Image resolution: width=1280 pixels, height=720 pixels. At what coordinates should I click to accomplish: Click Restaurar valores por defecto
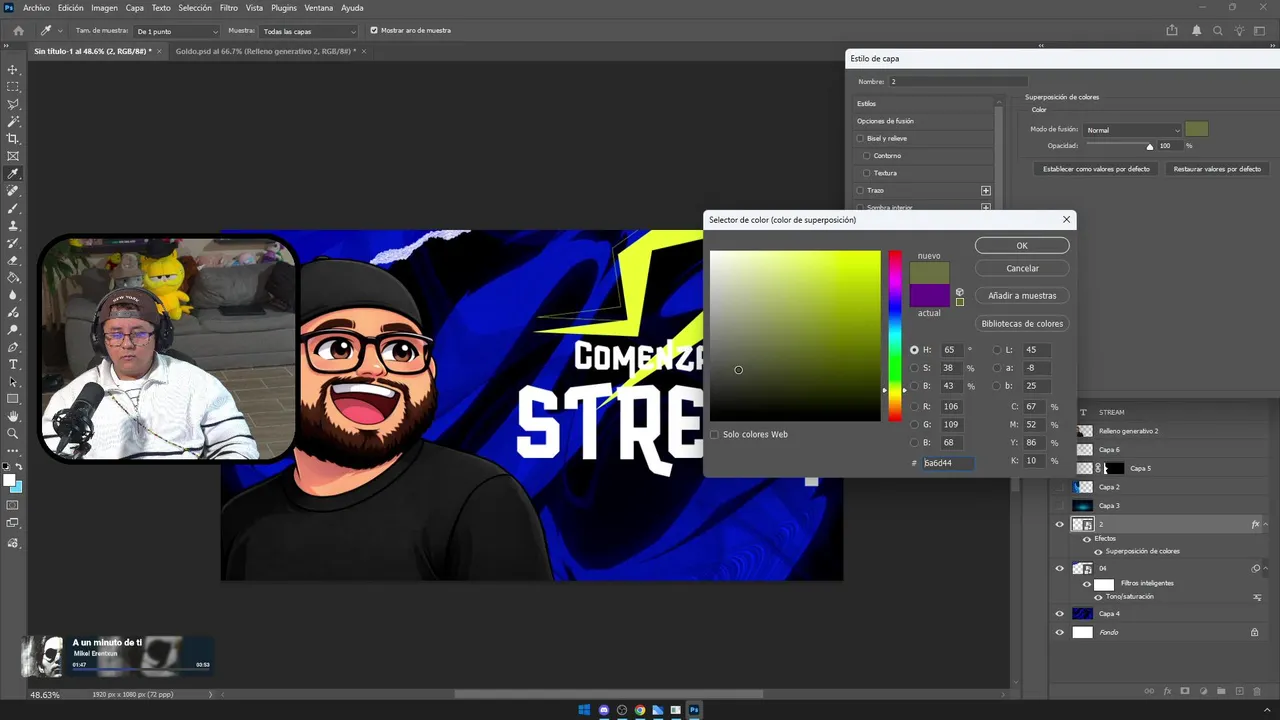1217,169
